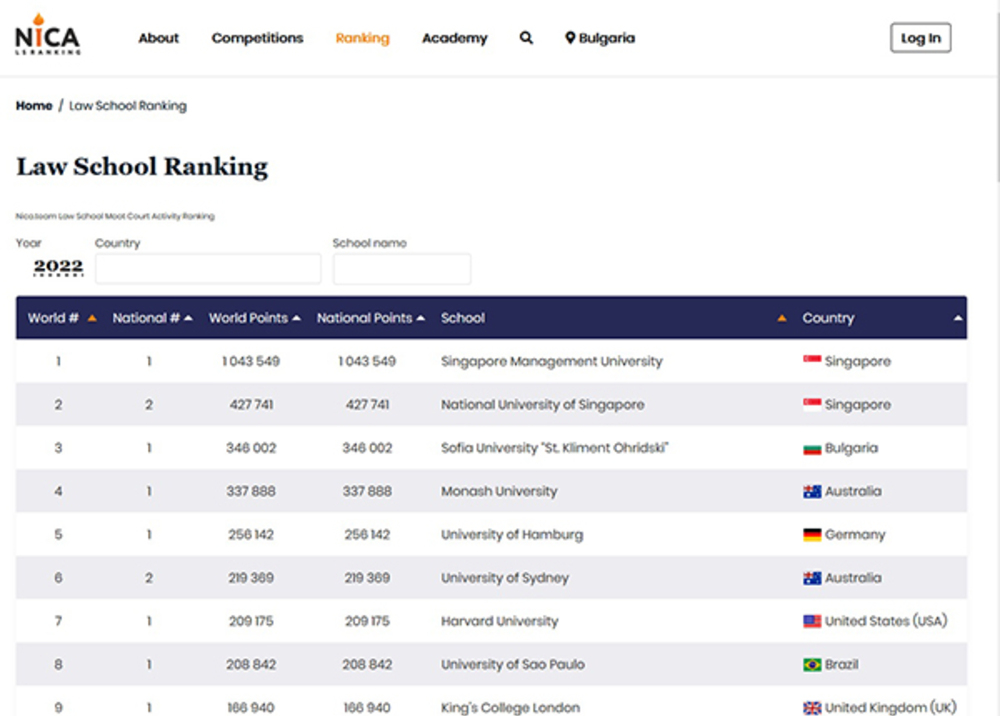Sort by Country using its arrow
1000x716 pixels.
click(x=958, y=318)
